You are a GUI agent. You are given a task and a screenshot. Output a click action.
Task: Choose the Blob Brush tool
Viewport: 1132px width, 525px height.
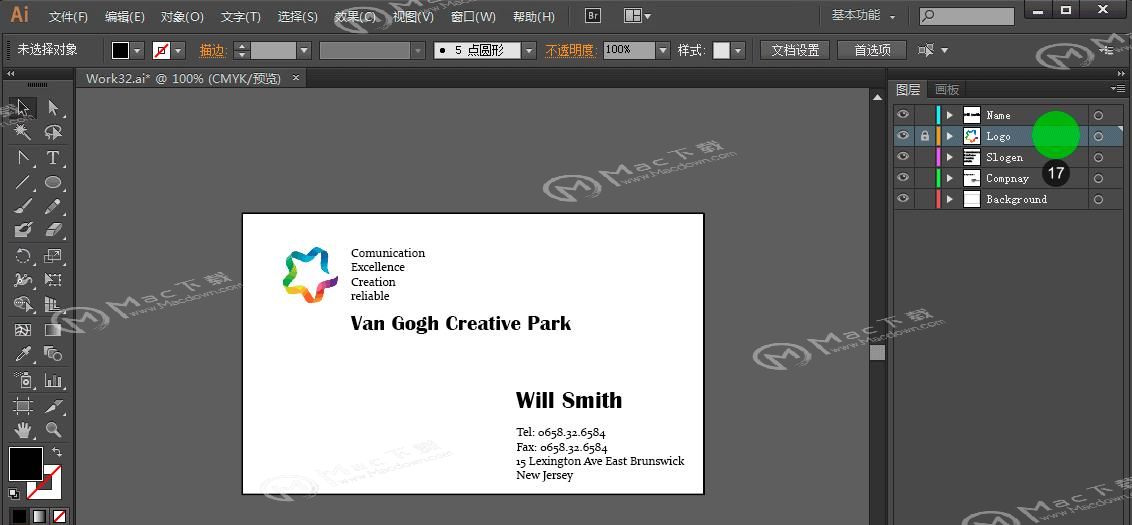tap(23, 230)
